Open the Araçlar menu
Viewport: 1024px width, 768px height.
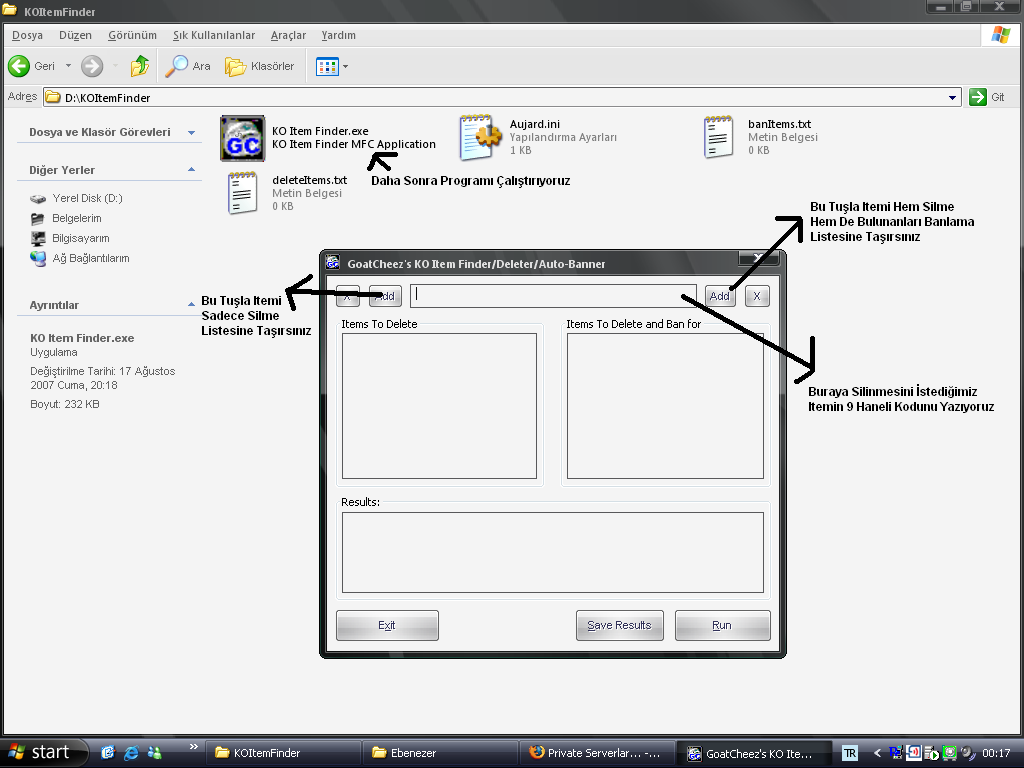pos(288,35)
